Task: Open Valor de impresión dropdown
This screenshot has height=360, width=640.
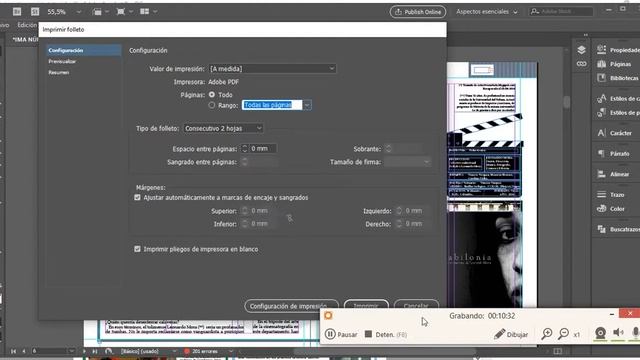Action: [272, 69]
